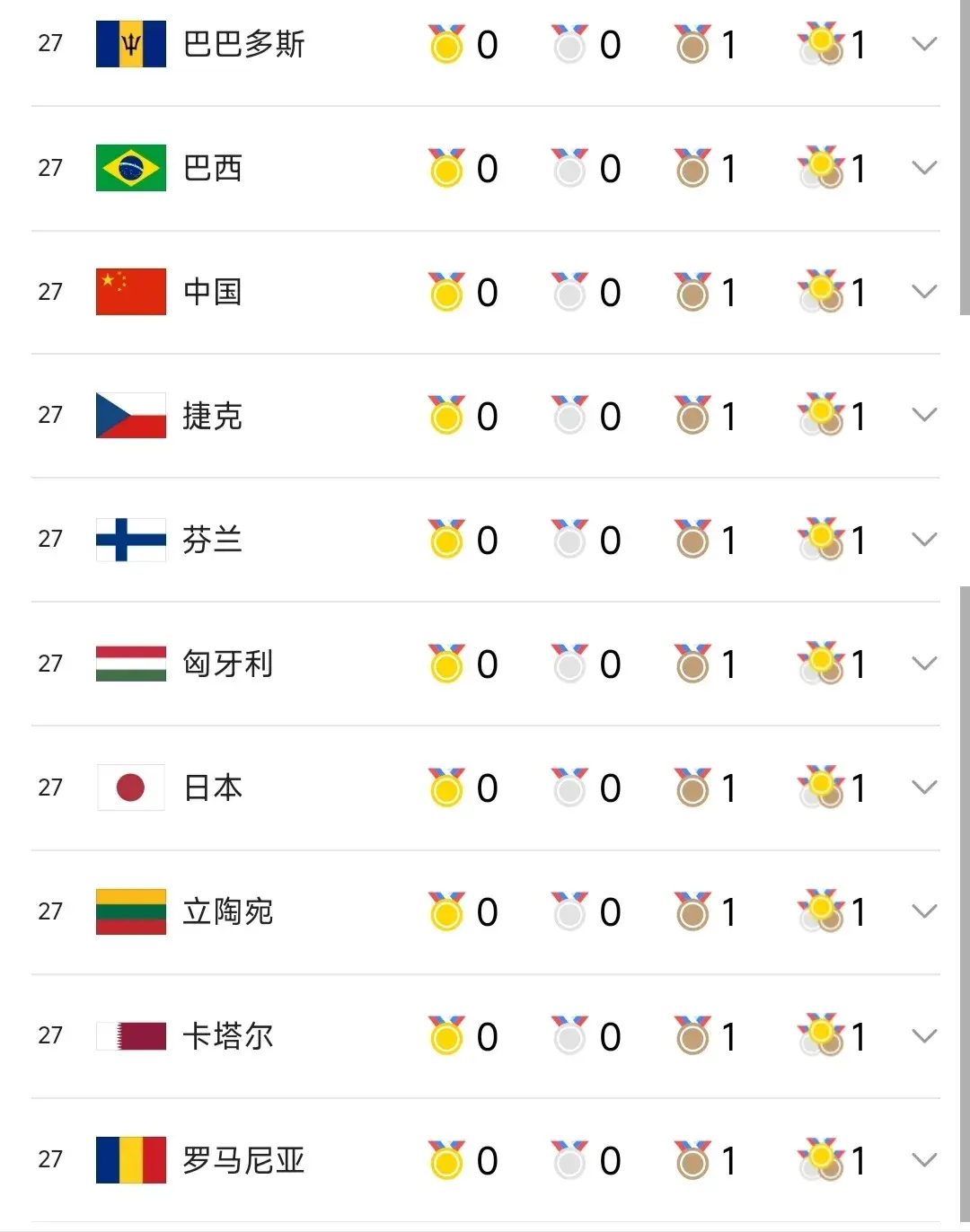
Task: Click the Qatar flag icon
Action: (131, 1036)
